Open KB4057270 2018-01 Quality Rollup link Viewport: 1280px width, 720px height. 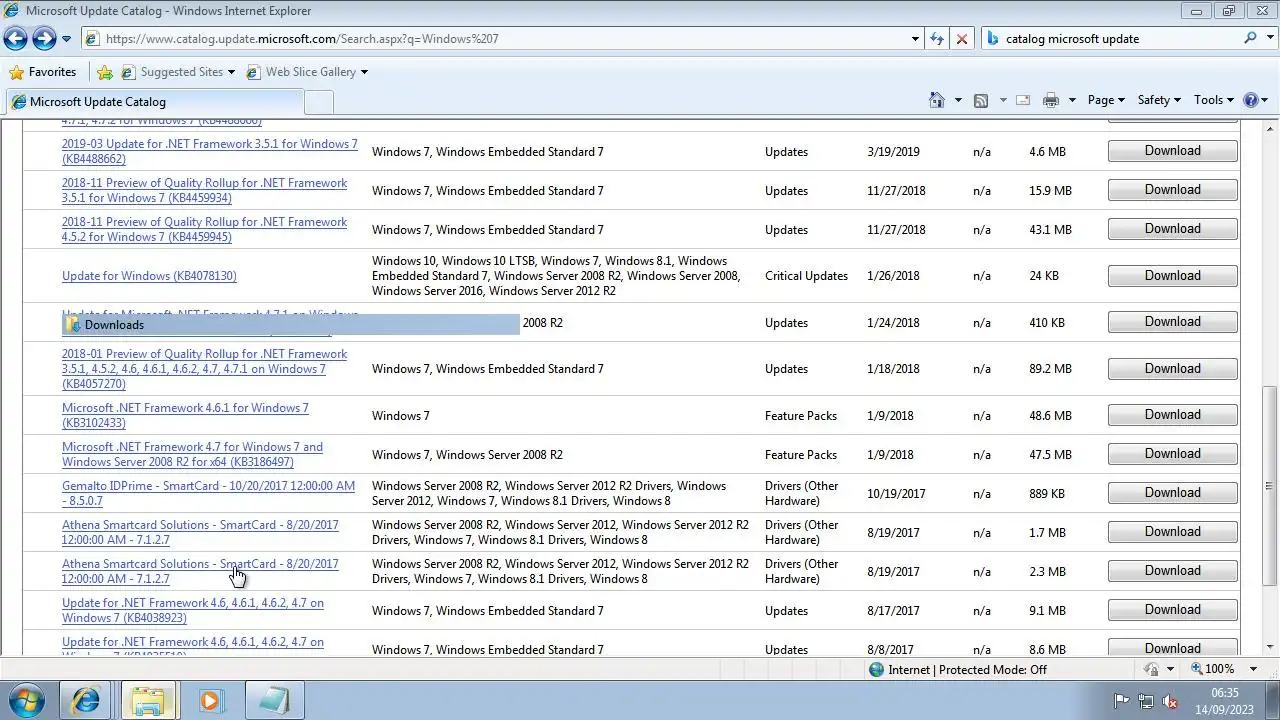point(204,369)
